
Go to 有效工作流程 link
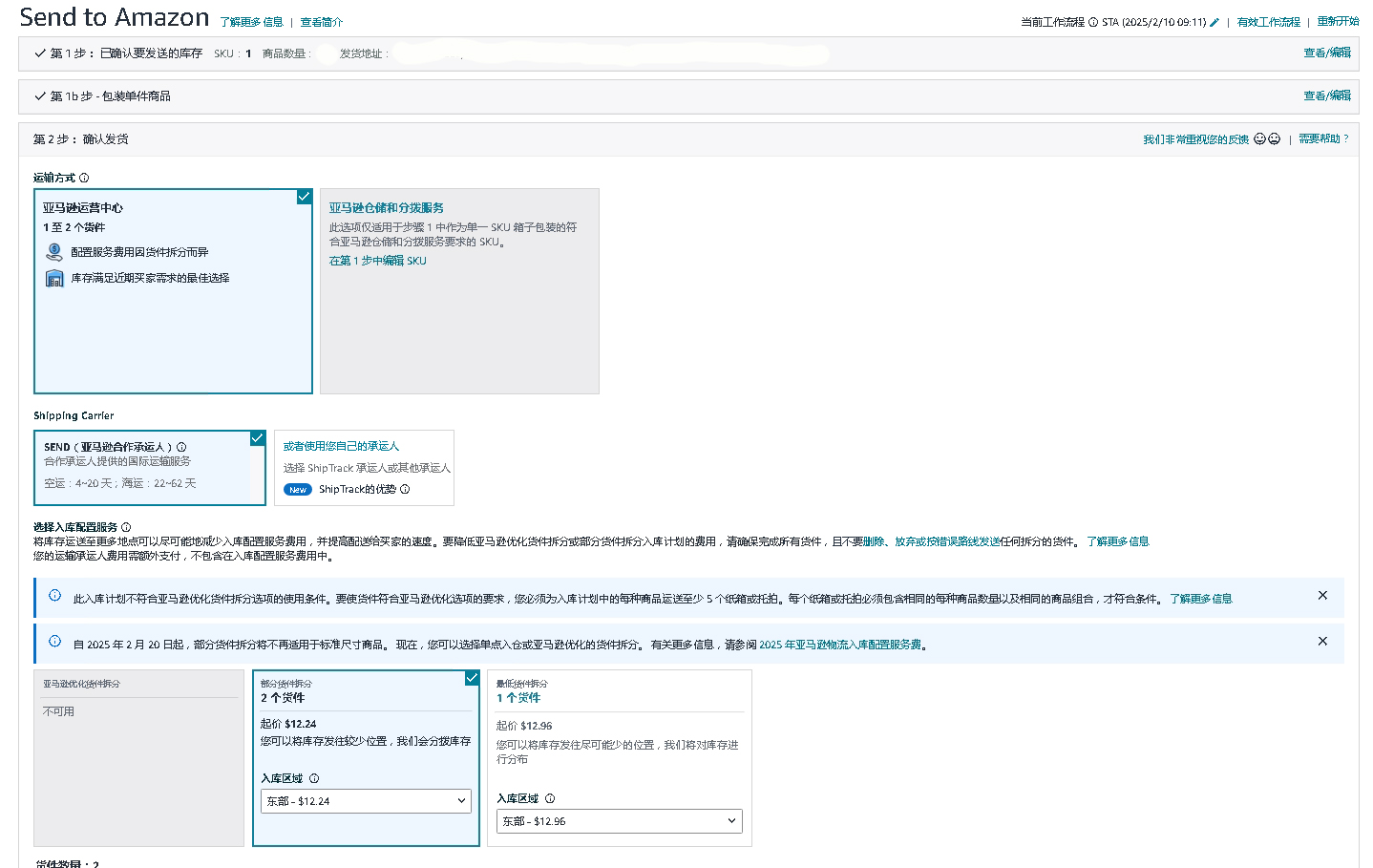[1269, 22]
